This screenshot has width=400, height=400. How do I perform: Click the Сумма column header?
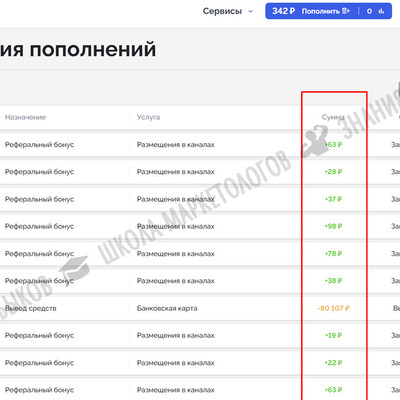pos(333,117)
